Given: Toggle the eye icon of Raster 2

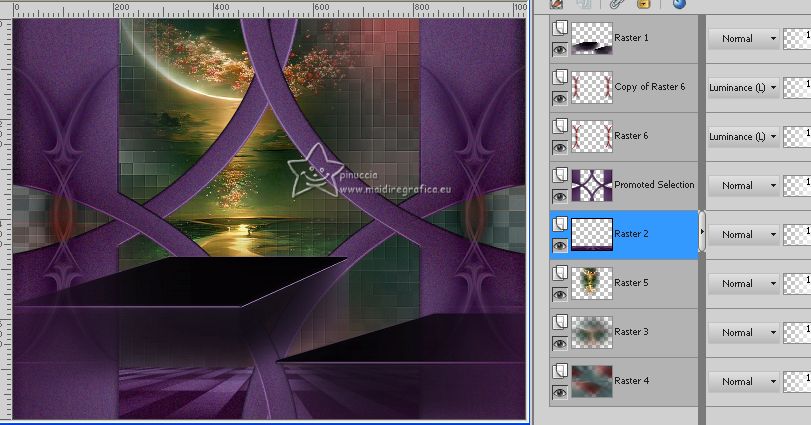Looking at the screenshot, I should click(560, 246).
